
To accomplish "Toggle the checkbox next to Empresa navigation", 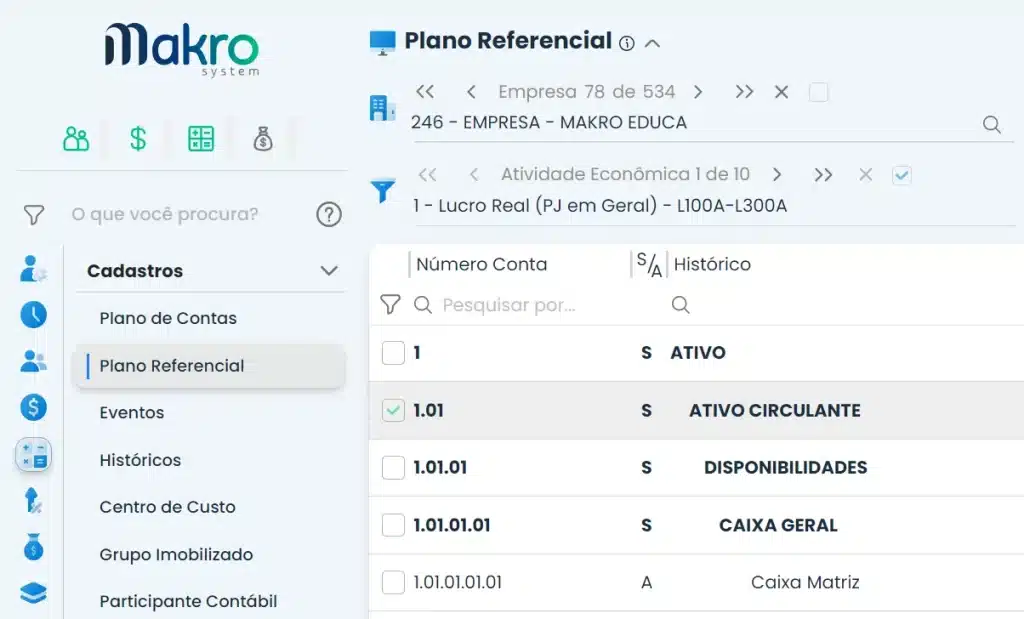I will [818, 92].
